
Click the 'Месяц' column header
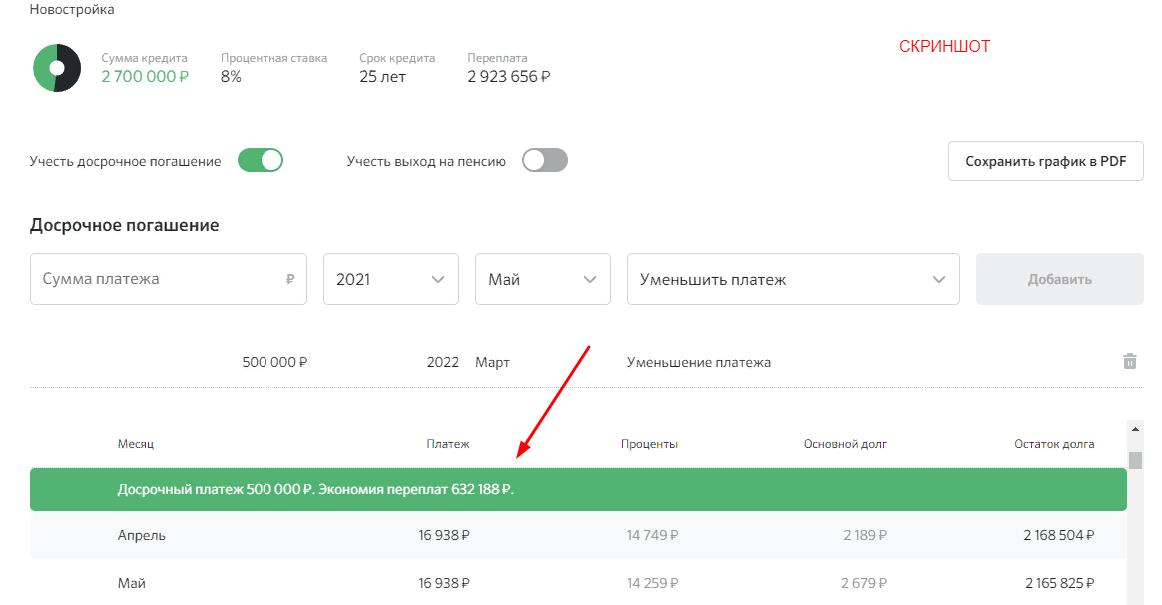[x=136, y=444]
